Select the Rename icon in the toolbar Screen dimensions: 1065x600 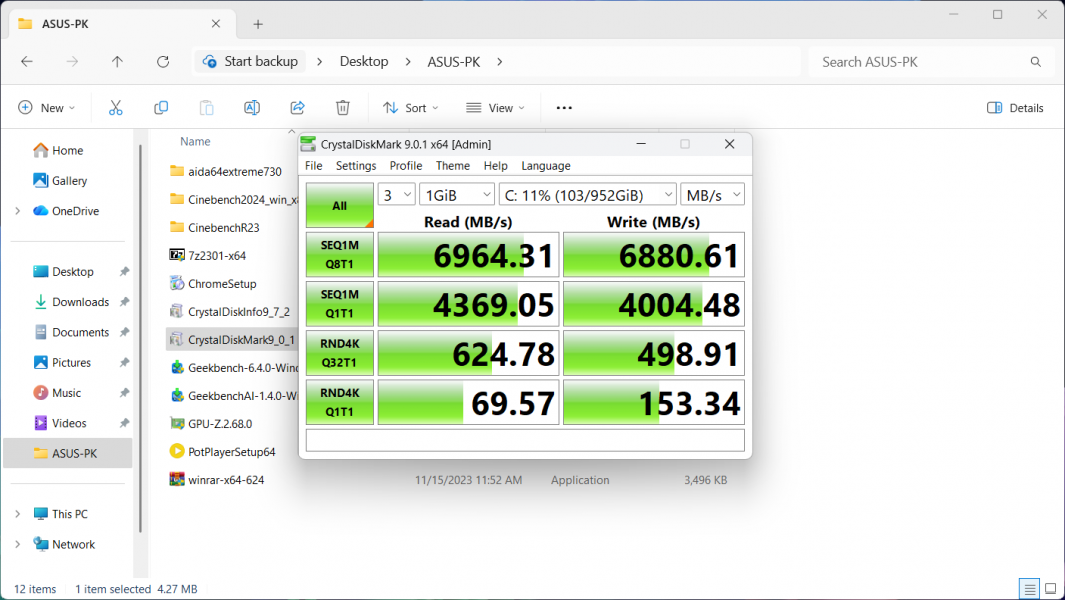tap(251, 107)
